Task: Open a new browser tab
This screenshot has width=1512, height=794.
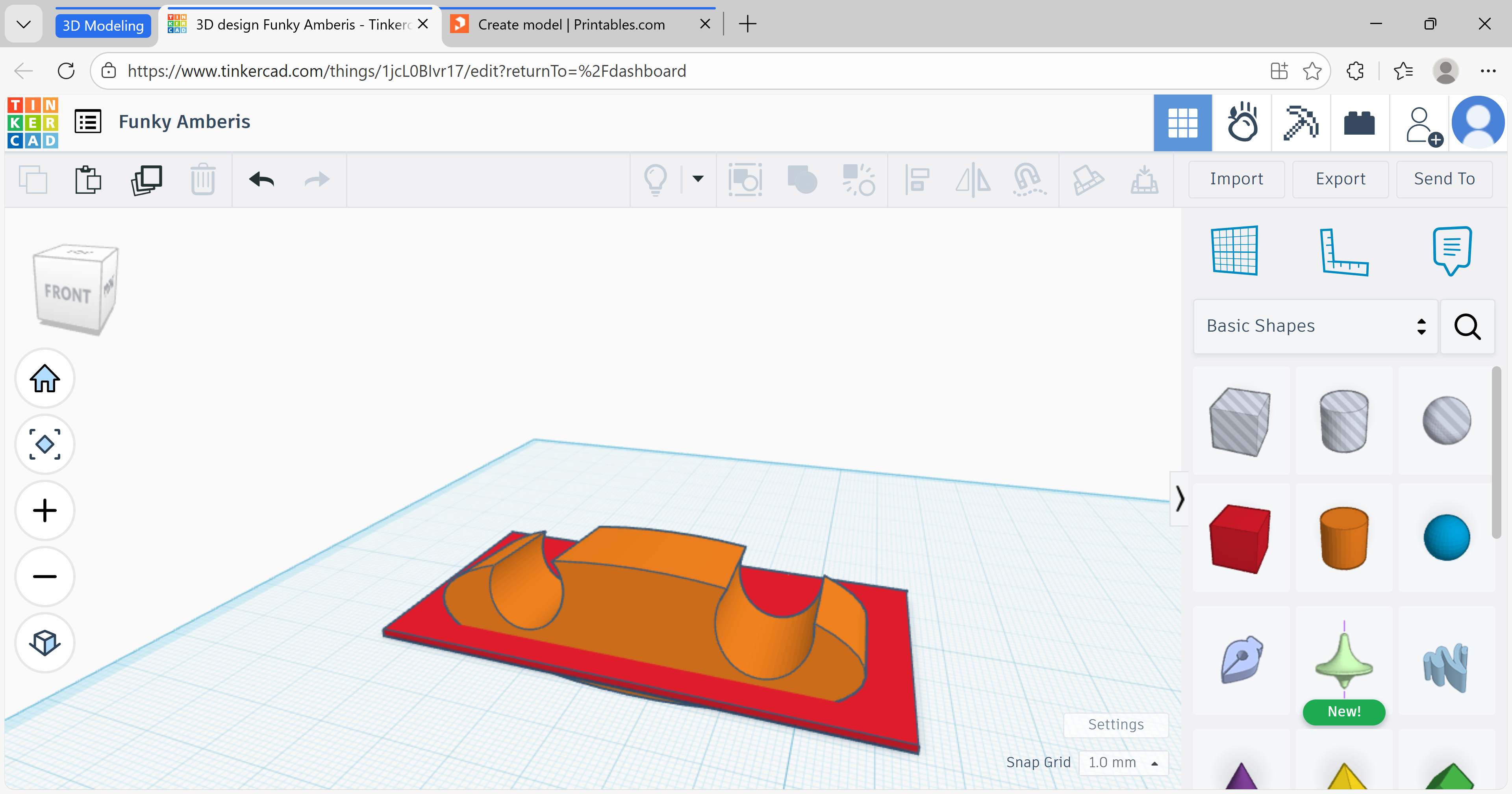Action: click(747, 24)
